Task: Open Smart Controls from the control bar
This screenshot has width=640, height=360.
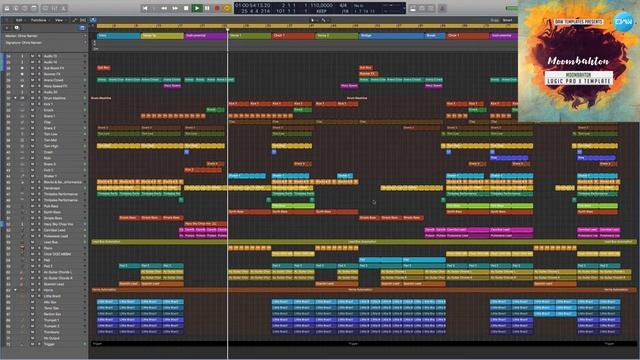Action: tap(45, 8)
